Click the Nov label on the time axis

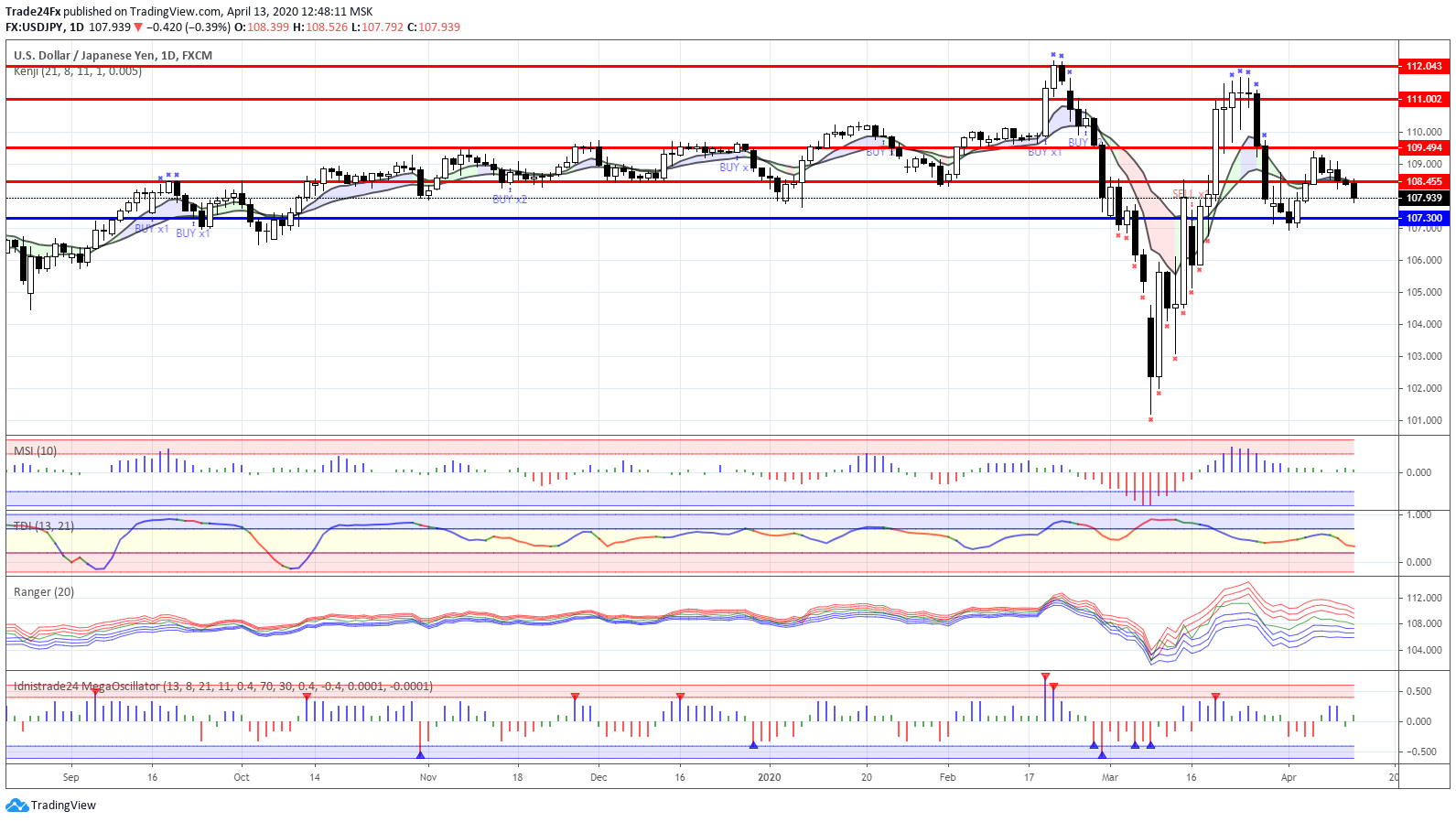pyautogui.click(x=428, y=777)
